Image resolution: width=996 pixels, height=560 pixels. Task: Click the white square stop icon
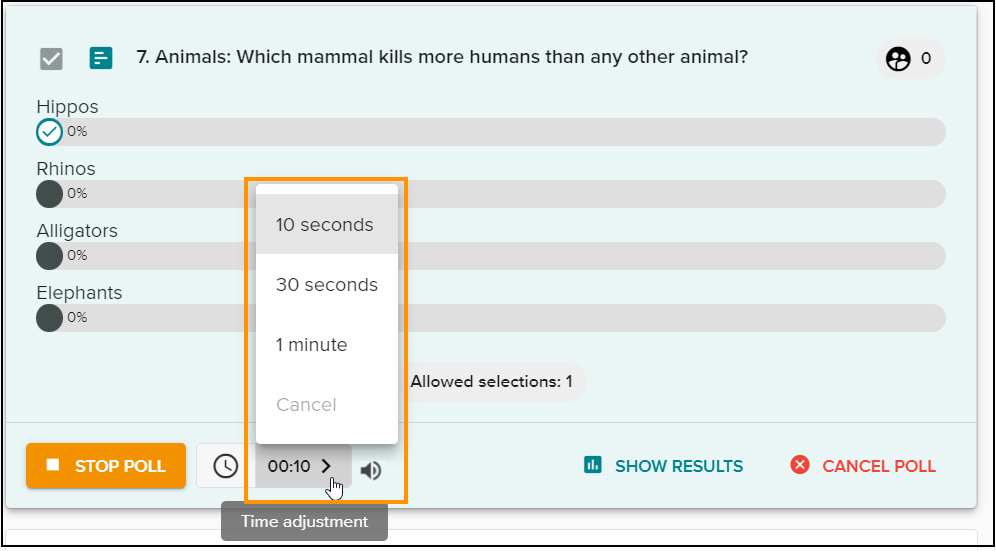(53, 465)
